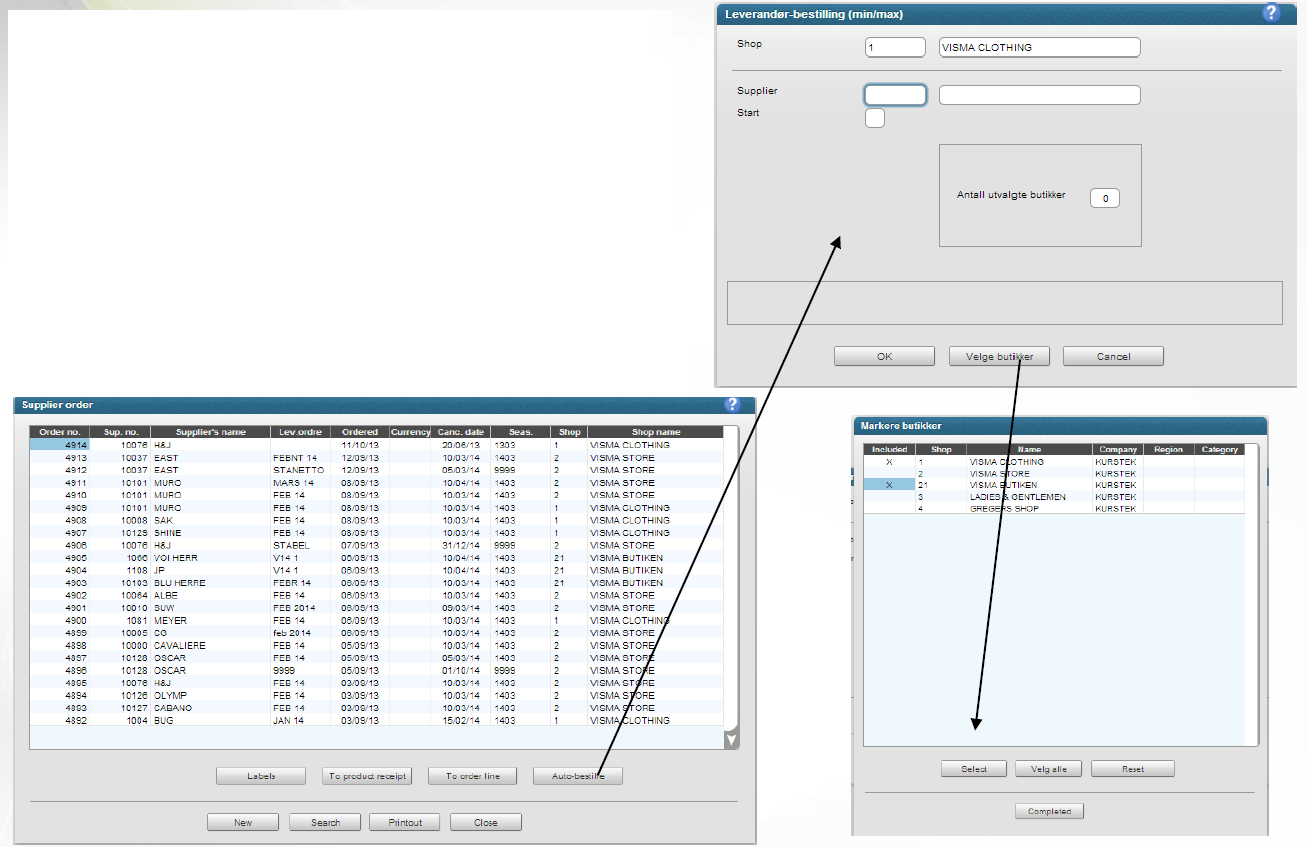
Task: Click Seas. column header
Action: 520,432
